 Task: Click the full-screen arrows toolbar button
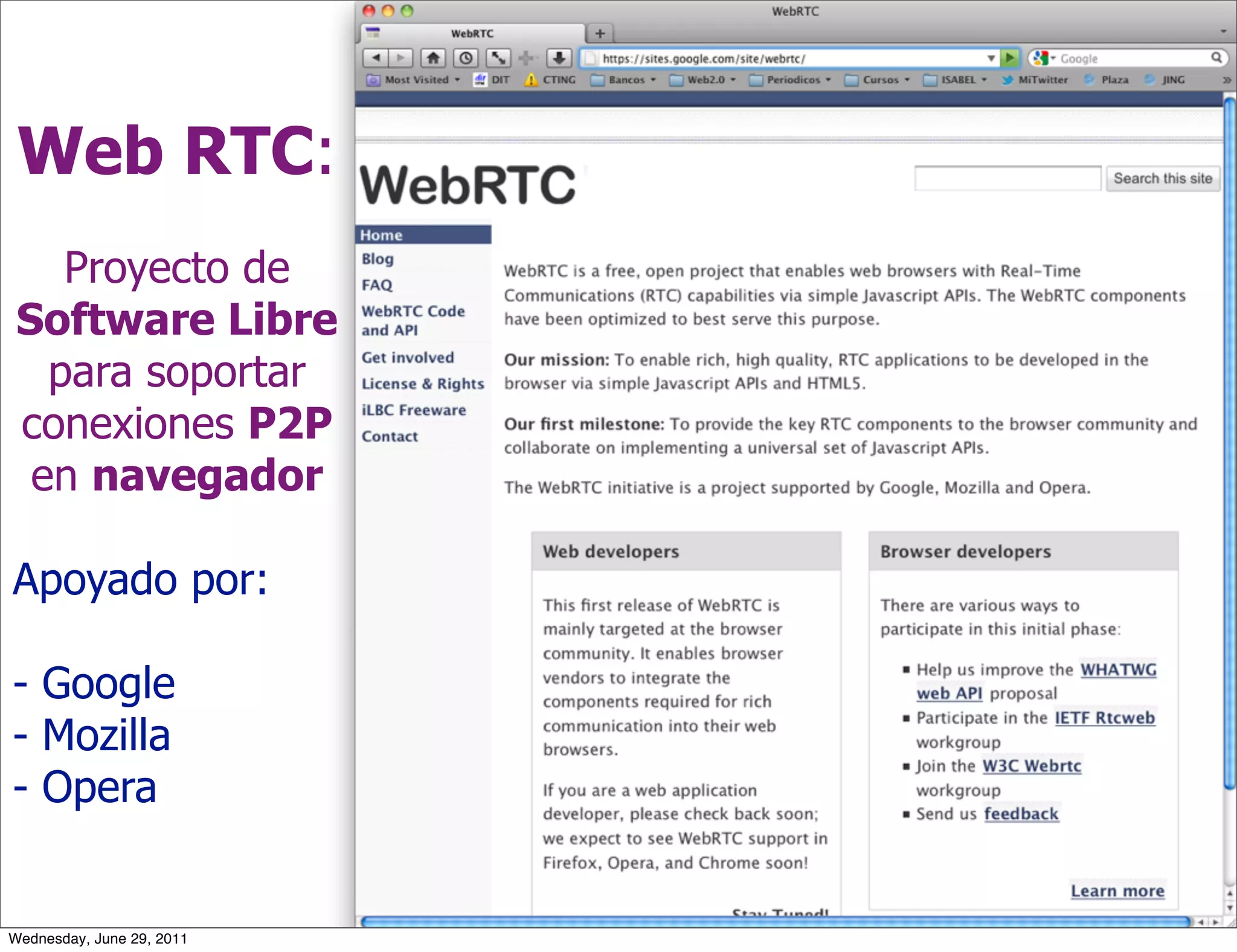pyautogui.click(x=498, y=58)
